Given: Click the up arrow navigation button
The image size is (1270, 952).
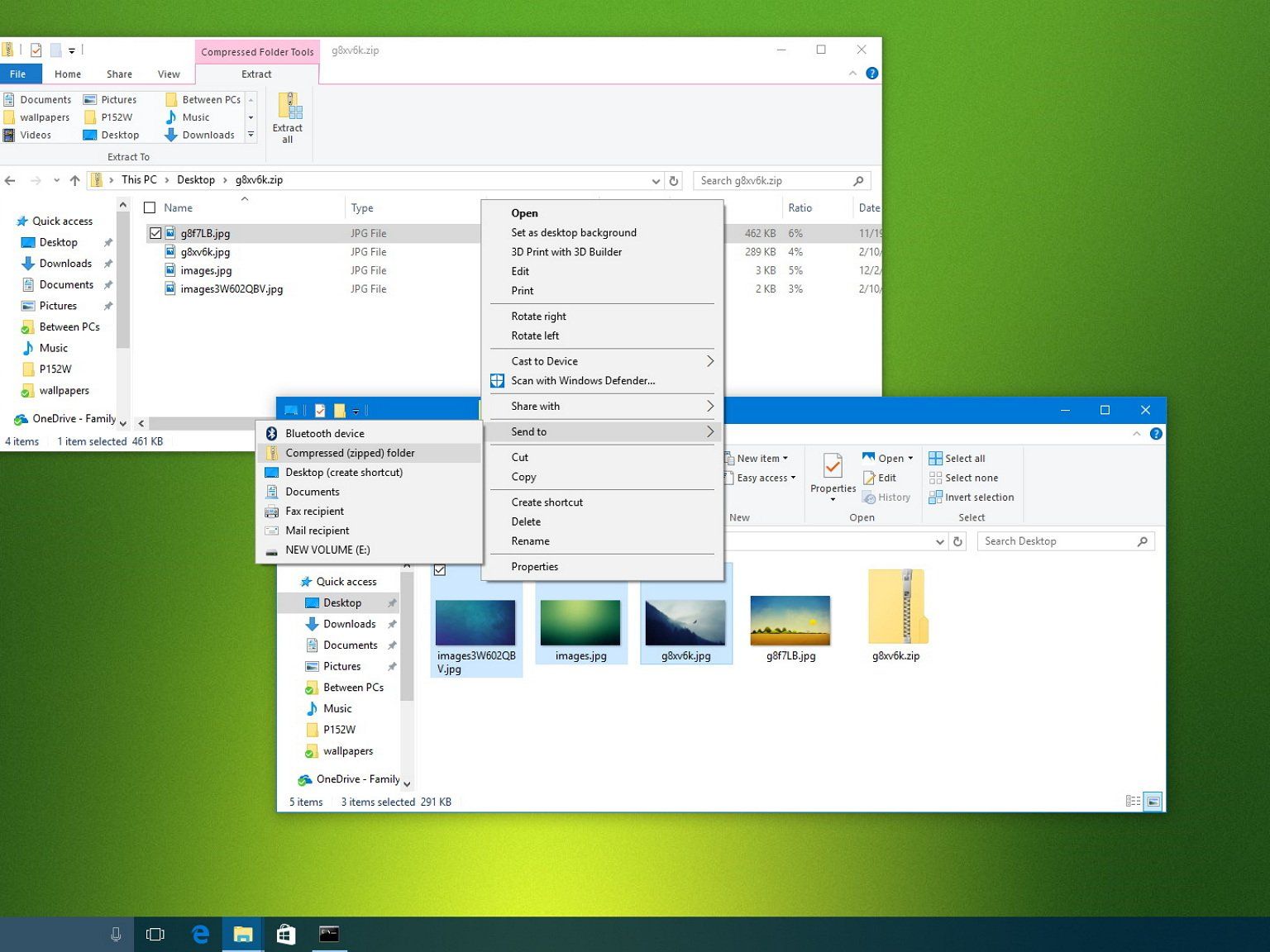Looking at the screenshot, I should (x=75, y=180).
